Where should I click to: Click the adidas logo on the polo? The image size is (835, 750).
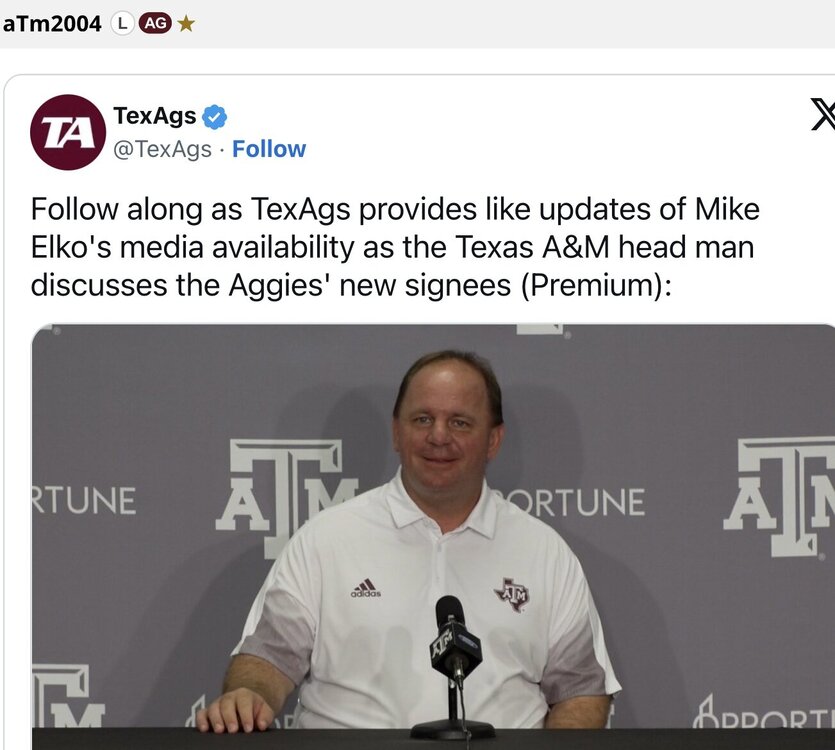pyautogui.click(x=365, y=588)
